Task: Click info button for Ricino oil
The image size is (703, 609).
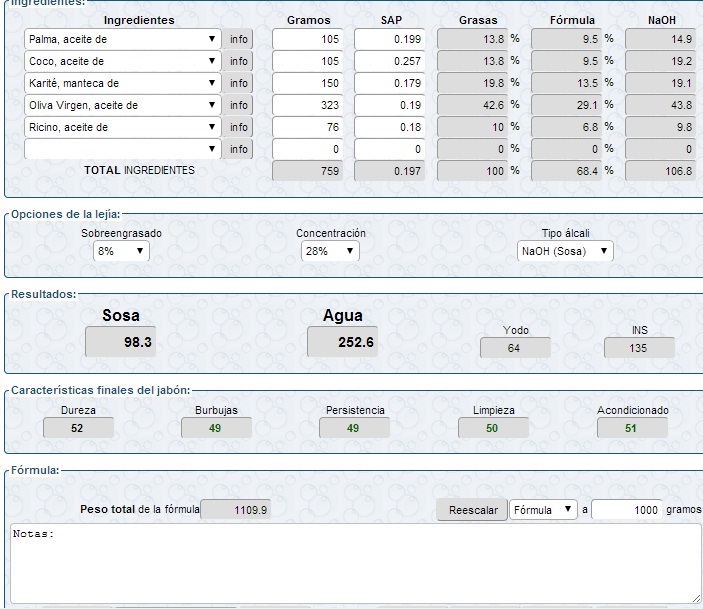Action: [x=239, y=127]
